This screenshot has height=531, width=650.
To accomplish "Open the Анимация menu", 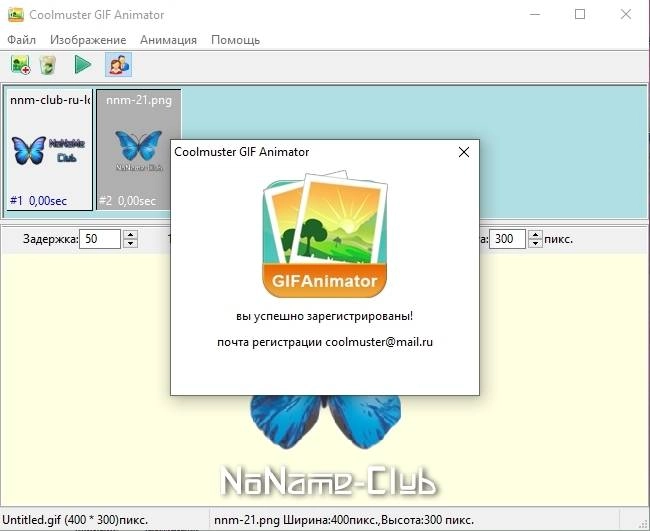I will click(x=168, y=40).
